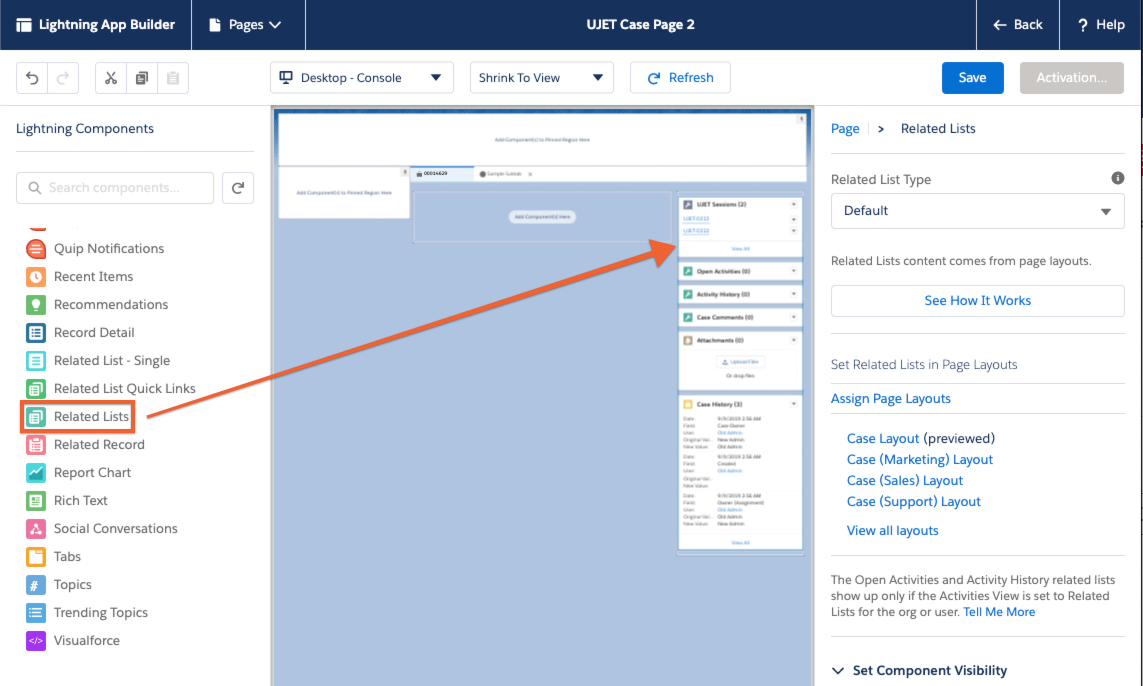The image size is (1143, 686).
Task: Select the Report Chart component icon
Action: [36, 473]
